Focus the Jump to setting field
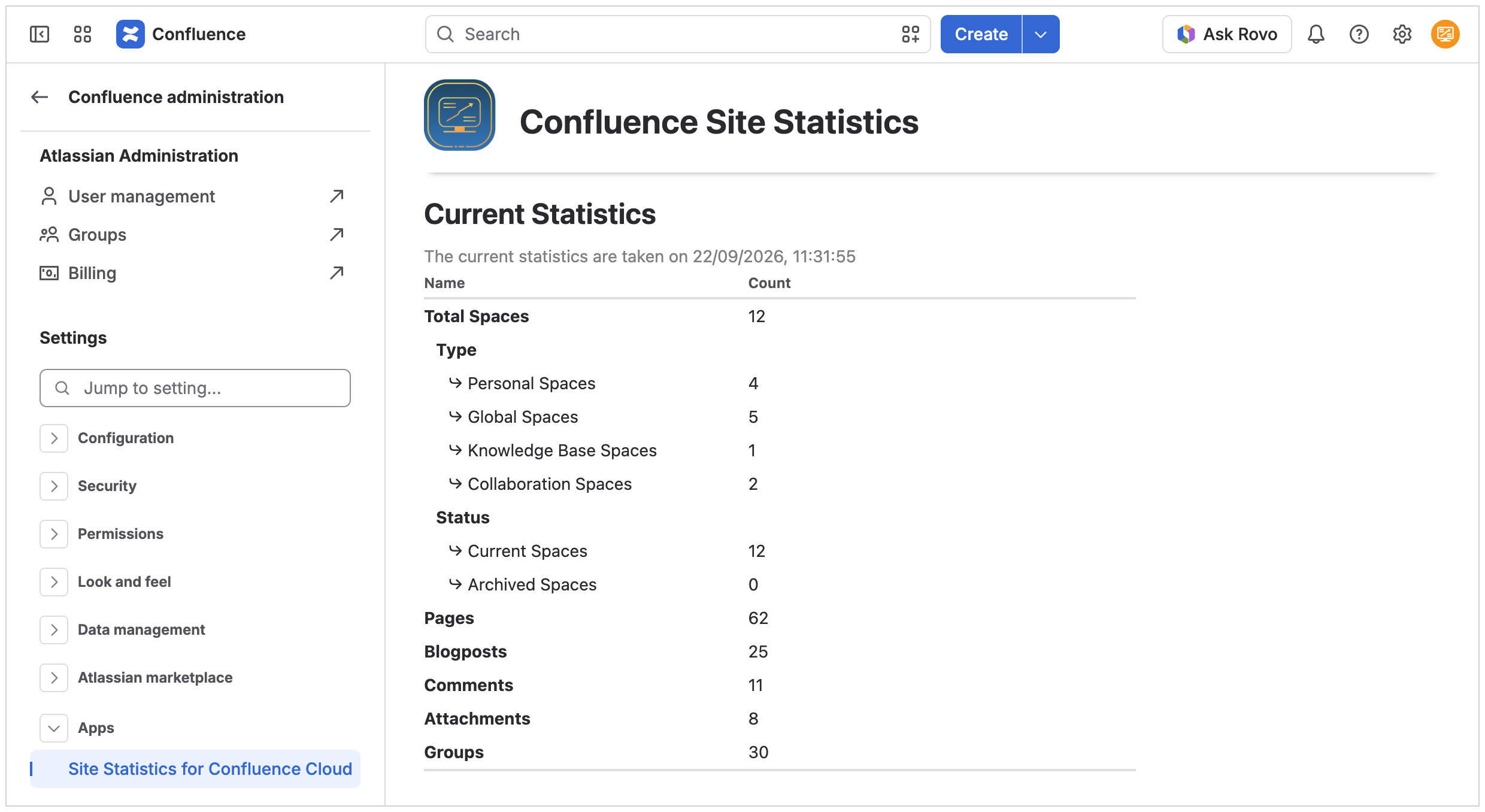This screenshot has height=812, width=1485. coord(195,388)
